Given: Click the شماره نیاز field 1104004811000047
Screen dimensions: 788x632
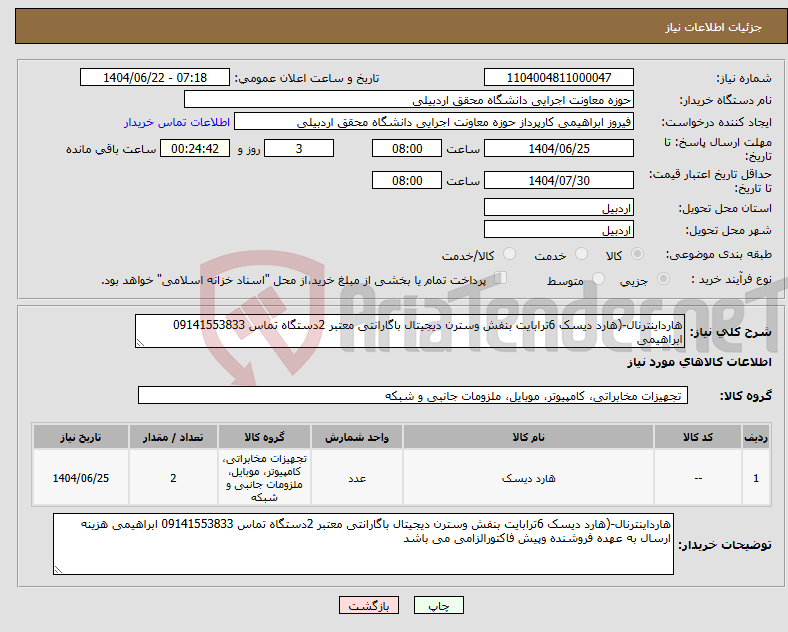Looking at the screenshot, I should (559, 77).
